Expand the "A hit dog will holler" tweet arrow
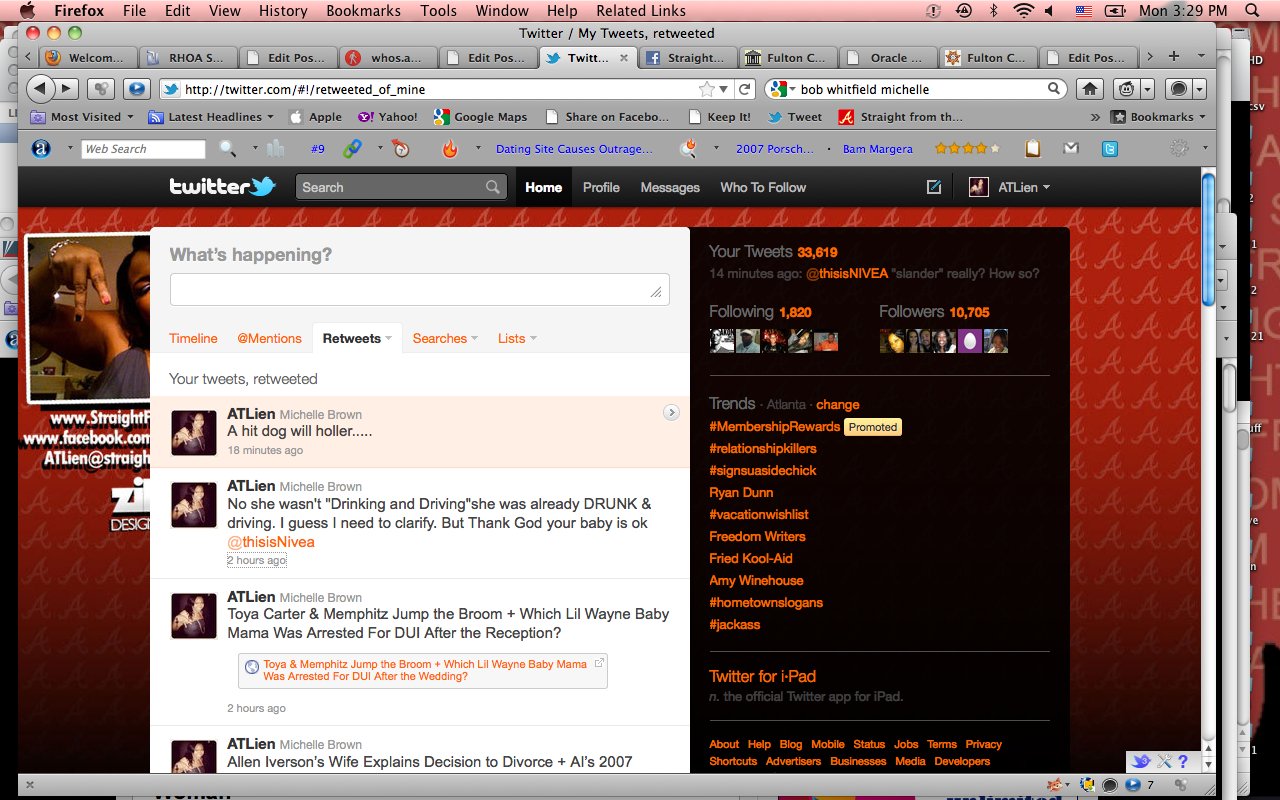The width and height of the screenshot is (1280, 800). coord(672,412)
